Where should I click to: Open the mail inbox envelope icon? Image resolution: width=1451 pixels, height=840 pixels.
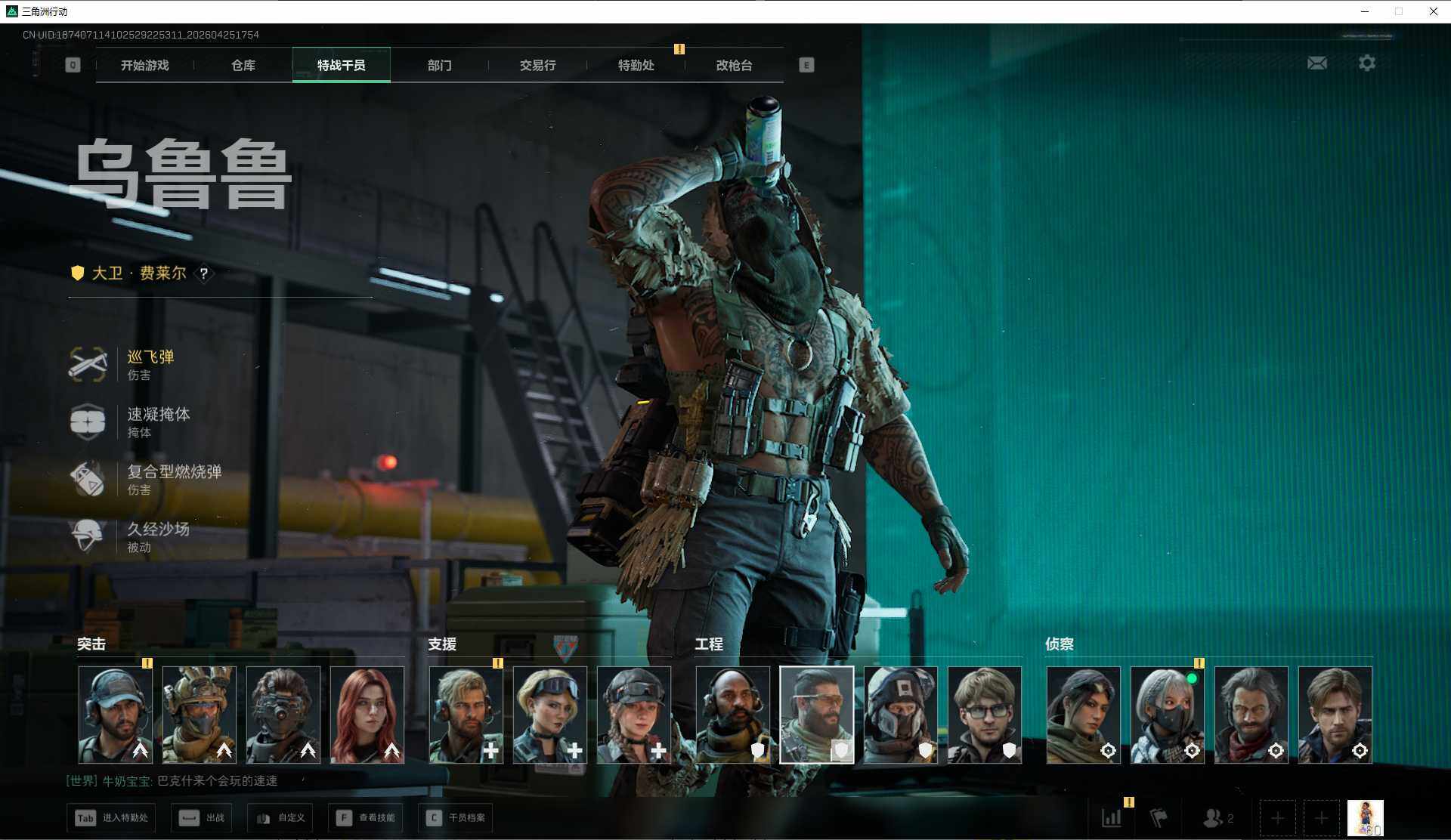point(1317,63)
